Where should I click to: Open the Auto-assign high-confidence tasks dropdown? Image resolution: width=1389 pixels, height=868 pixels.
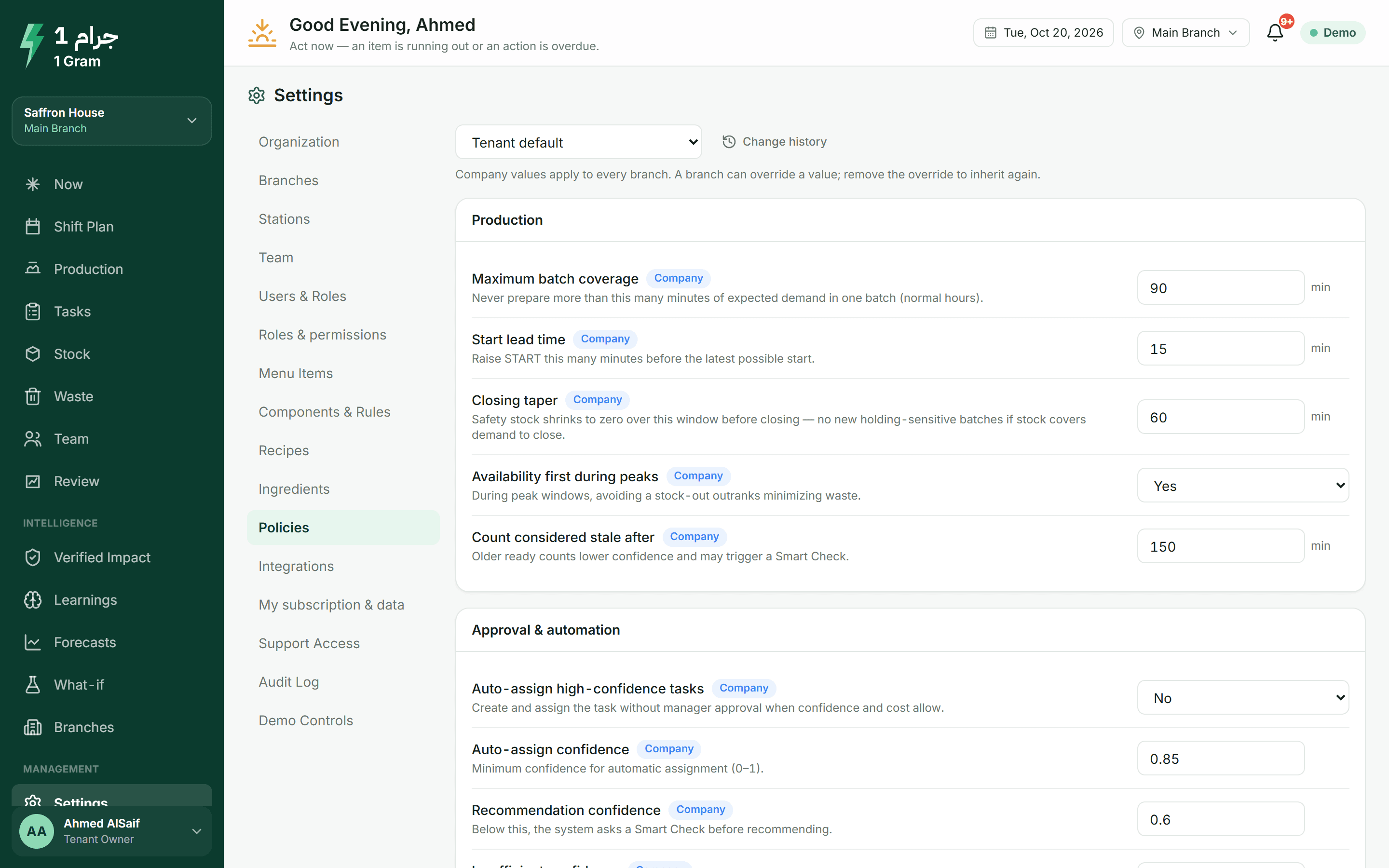1243,697
